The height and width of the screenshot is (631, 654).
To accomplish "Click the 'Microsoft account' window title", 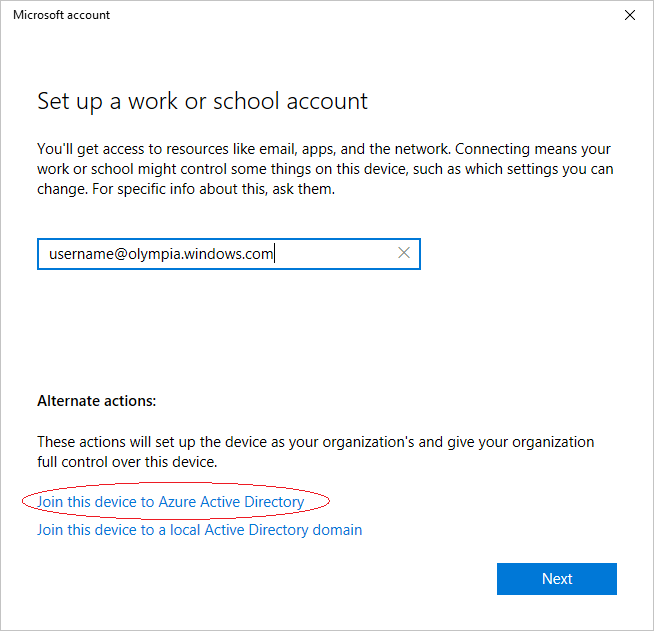I will point(61,15).
